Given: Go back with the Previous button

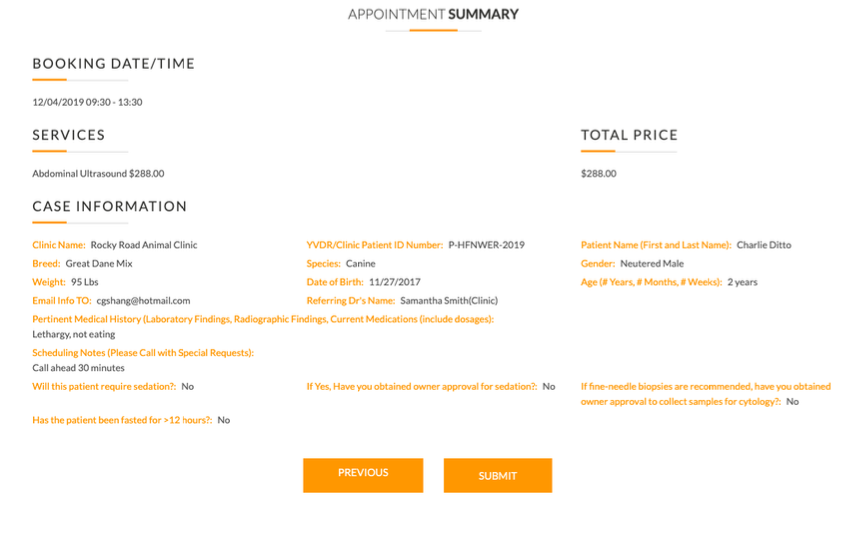Looking at the screenshot, I should (363, 475).
